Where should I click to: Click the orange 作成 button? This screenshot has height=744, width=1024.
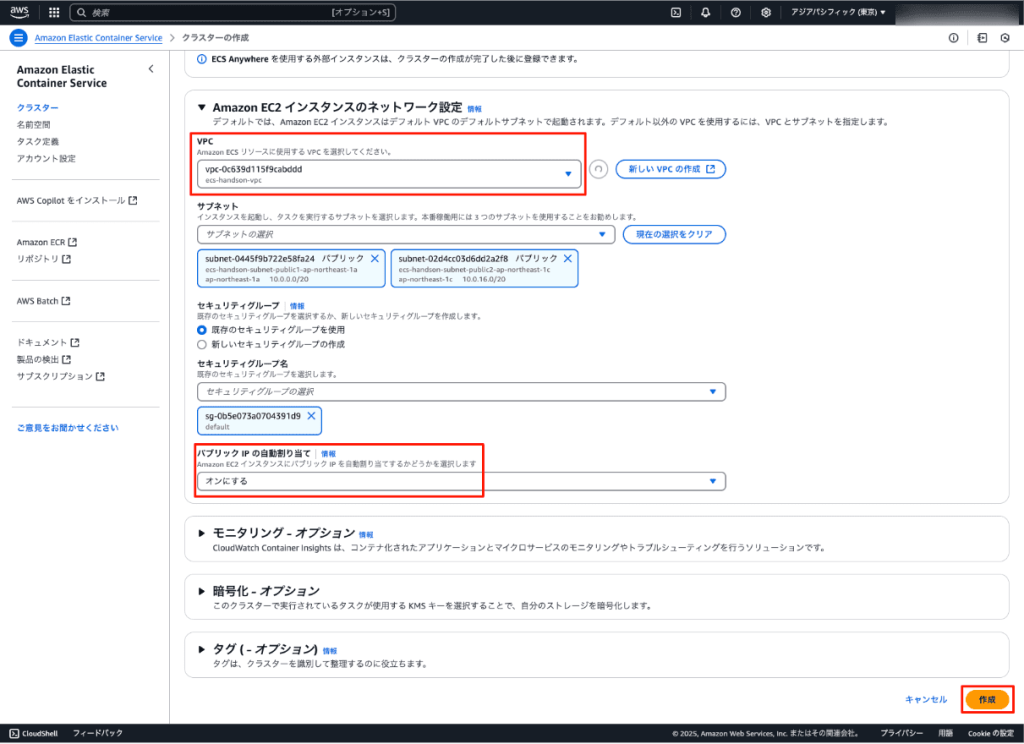coord(986,699)
